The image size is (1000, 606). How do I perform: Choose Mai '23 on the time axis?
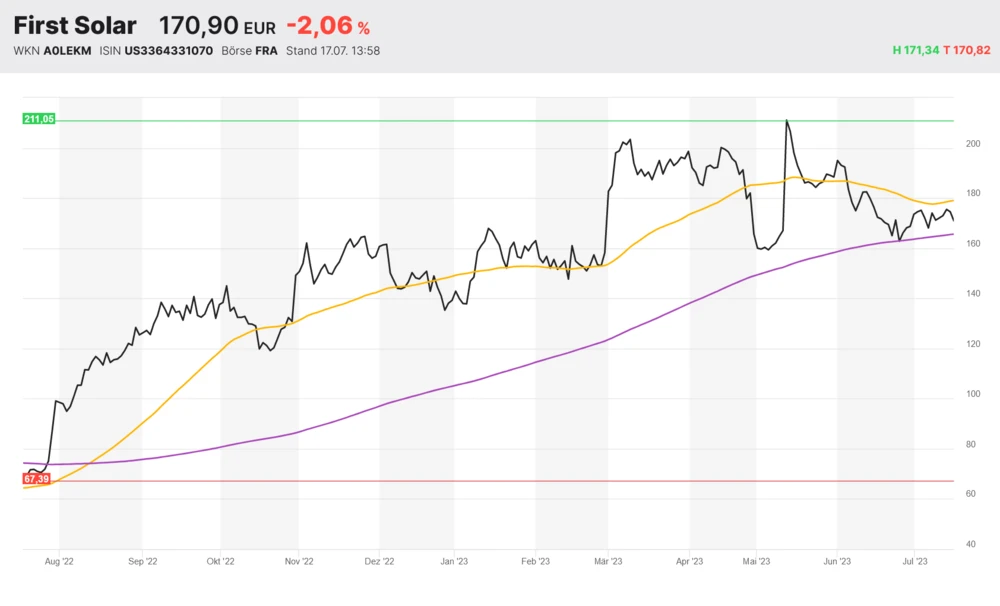756,562
